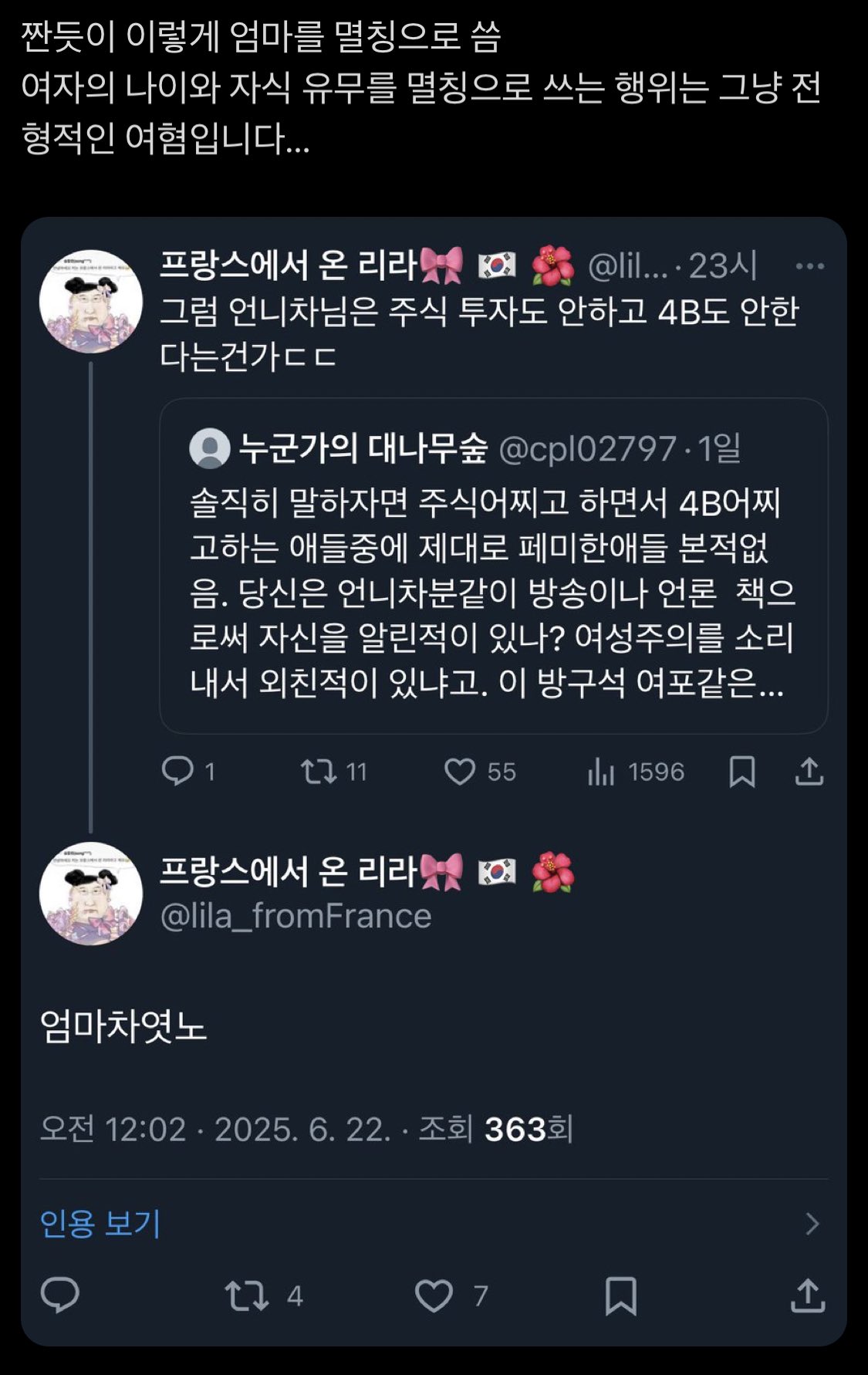Expand 인용 보기 with the chevron arrow

point(812,1224)
